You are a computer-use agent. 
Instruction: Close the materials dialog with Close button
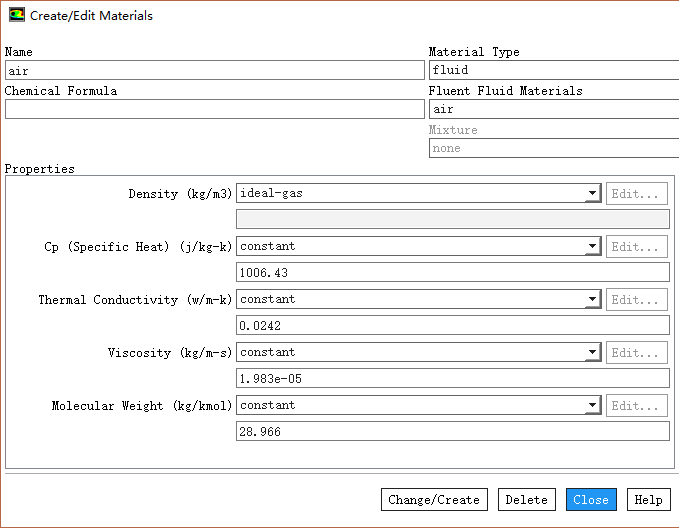(x=590, y=500)
